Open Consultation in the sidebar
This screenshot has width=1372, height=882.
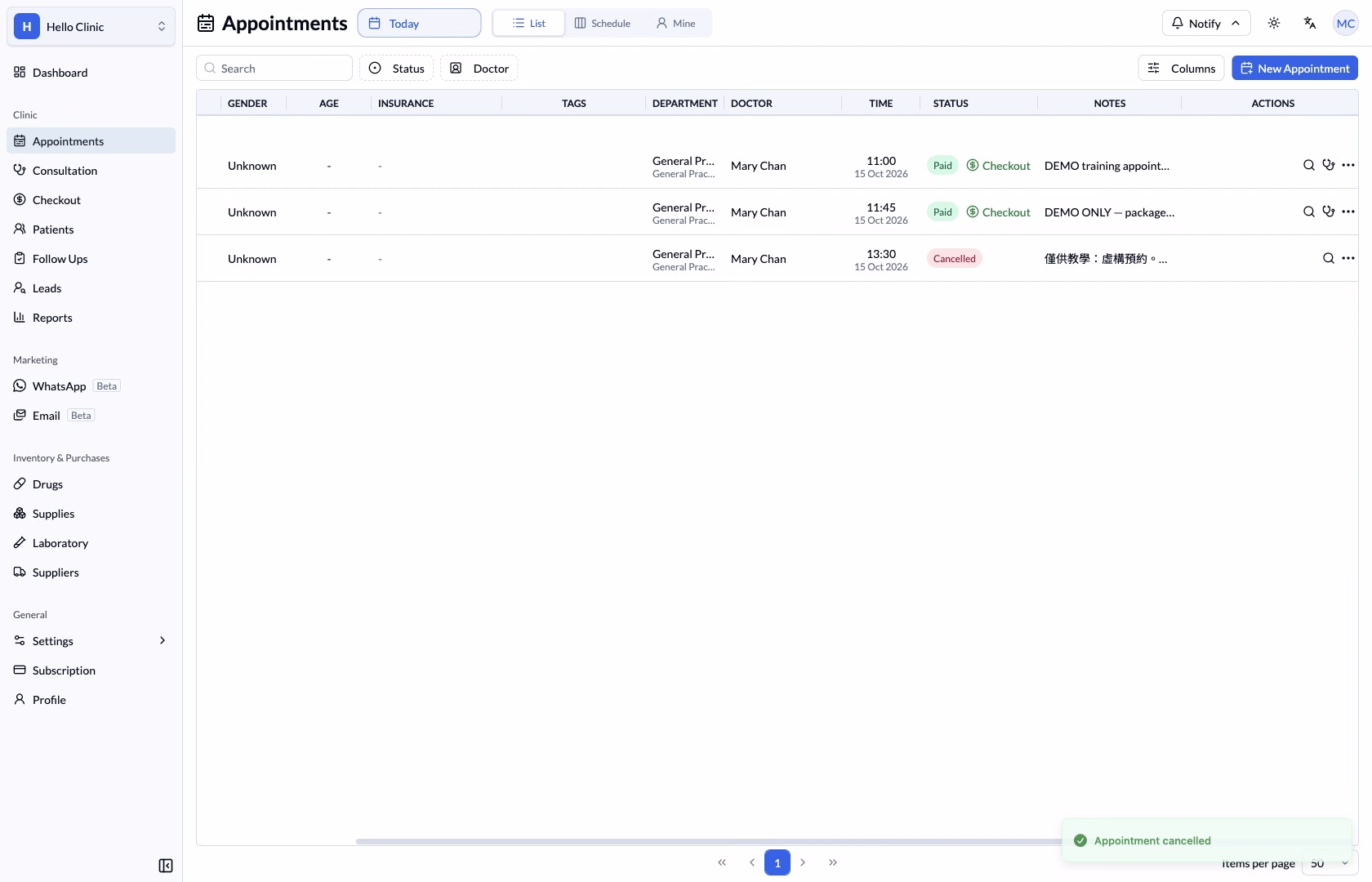[x=91, y=170]
